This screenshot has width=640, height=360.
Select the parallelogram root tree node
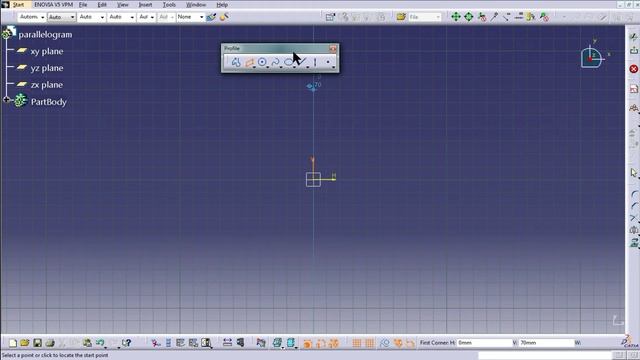tap(45, 35)
